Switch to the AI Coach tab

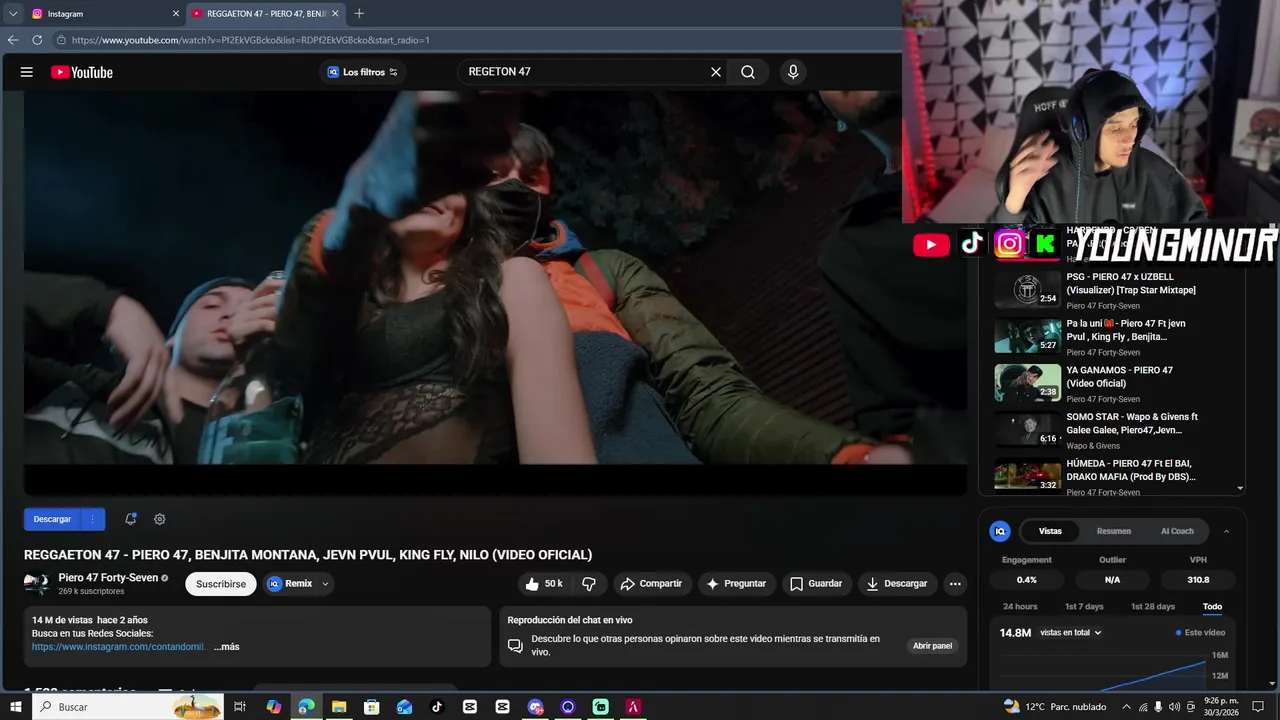point(1177,531)
